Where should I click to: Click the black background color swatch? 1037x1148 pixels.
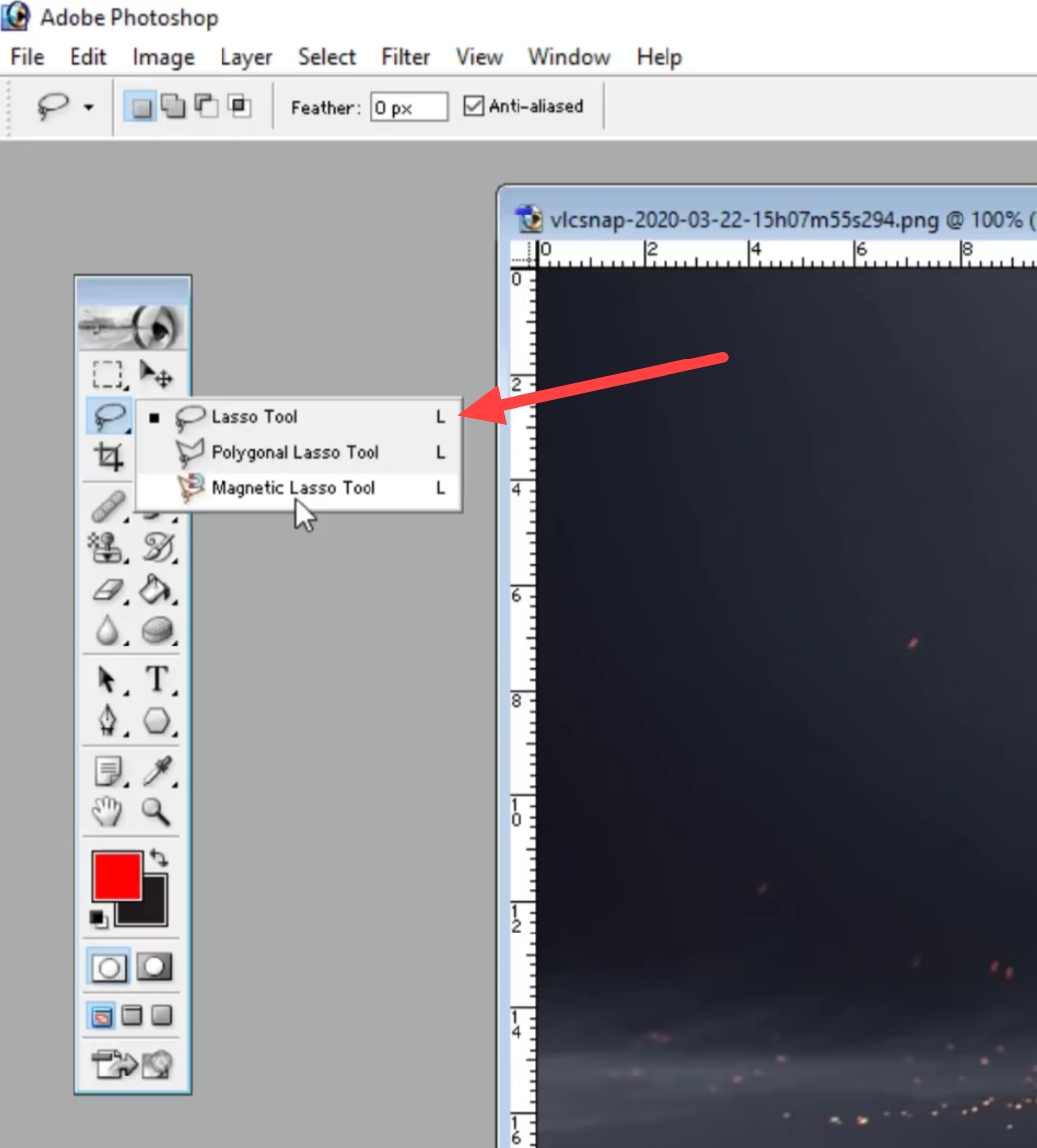pos(155,912)
